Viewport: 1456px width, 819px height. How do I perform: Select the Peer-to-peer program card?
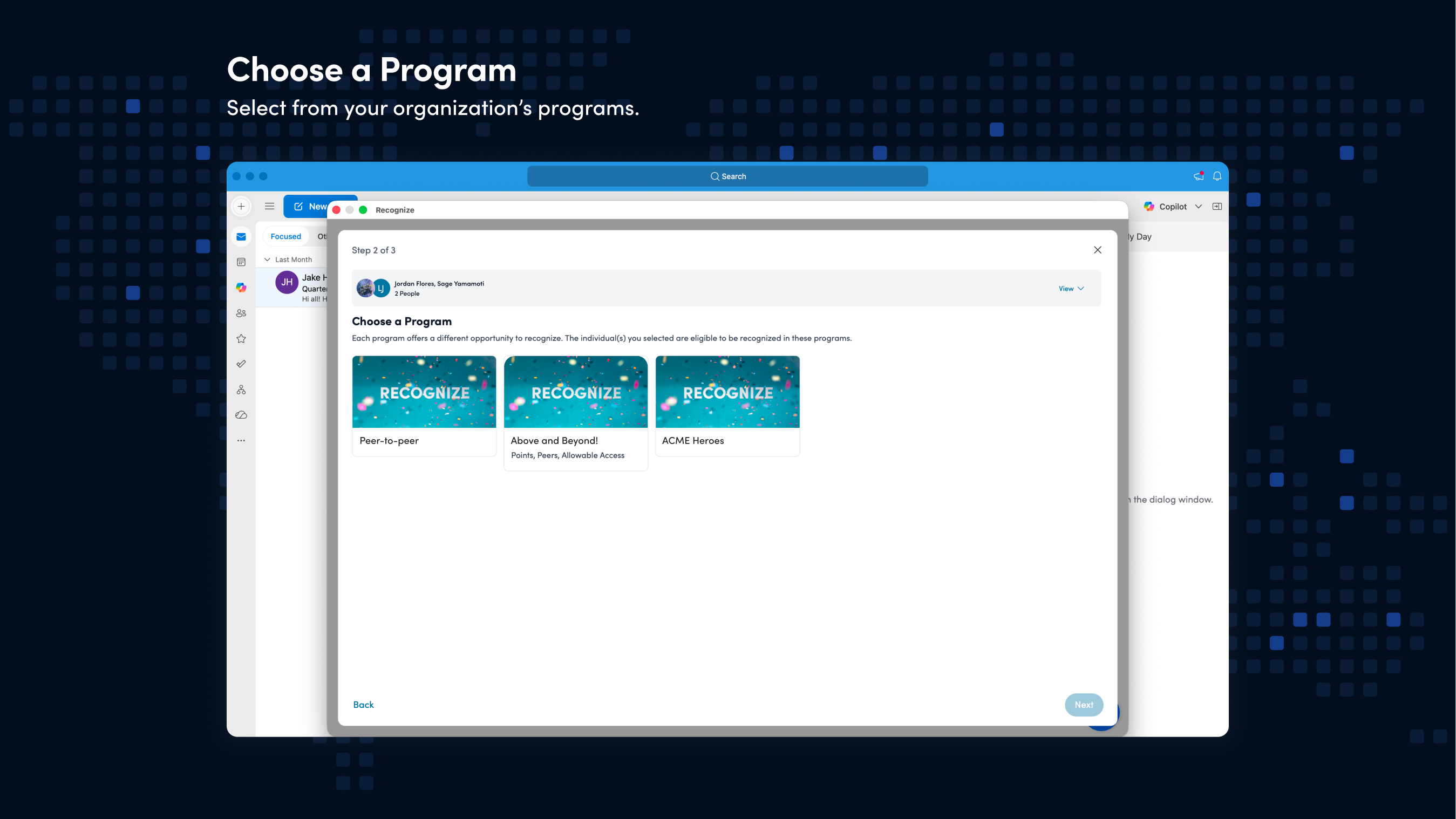tap(424, 406)
